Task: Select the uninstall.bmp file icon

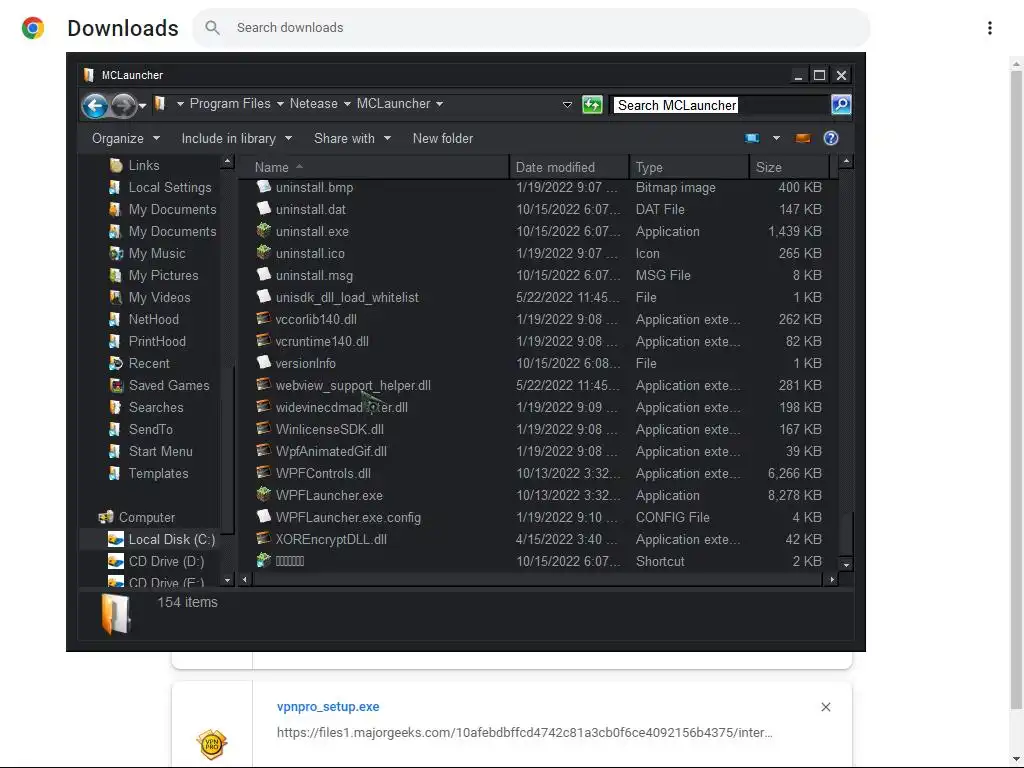Action: (263, 187)
